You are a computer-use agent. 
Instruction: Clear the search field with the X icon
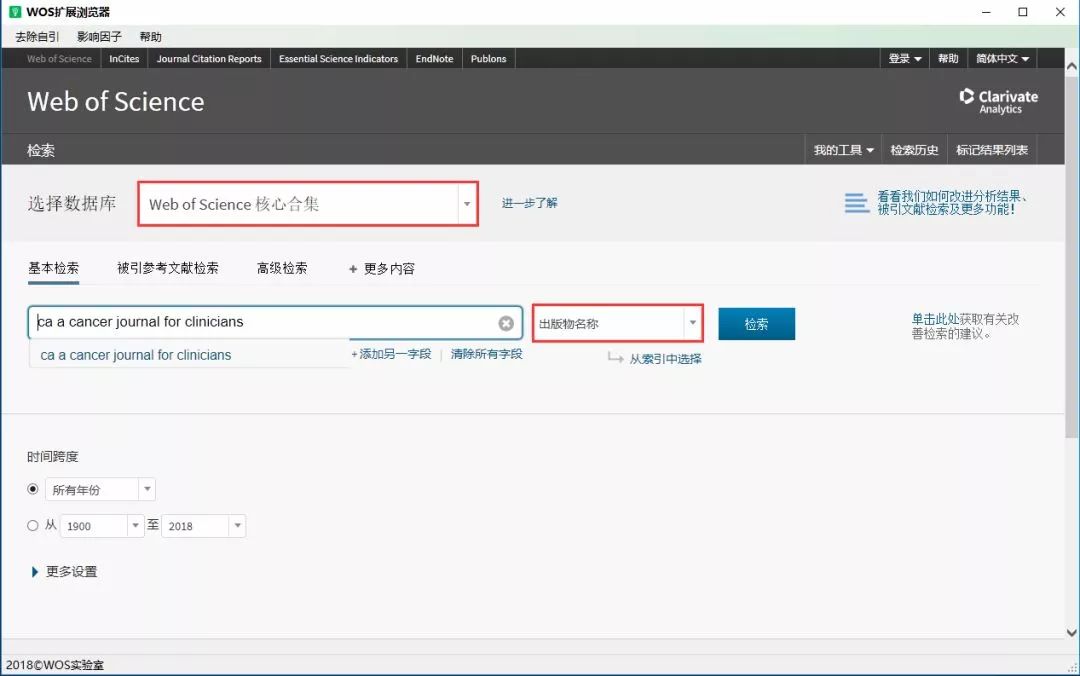506,323
